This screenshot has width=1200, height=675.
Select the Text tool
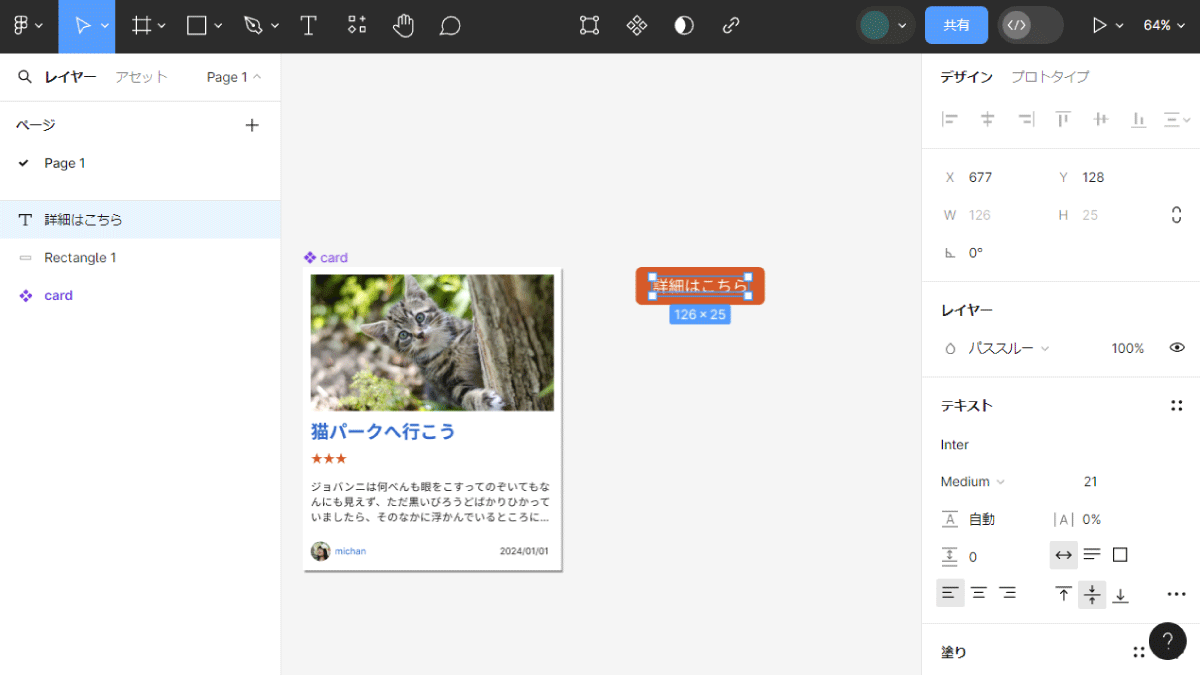309,26
